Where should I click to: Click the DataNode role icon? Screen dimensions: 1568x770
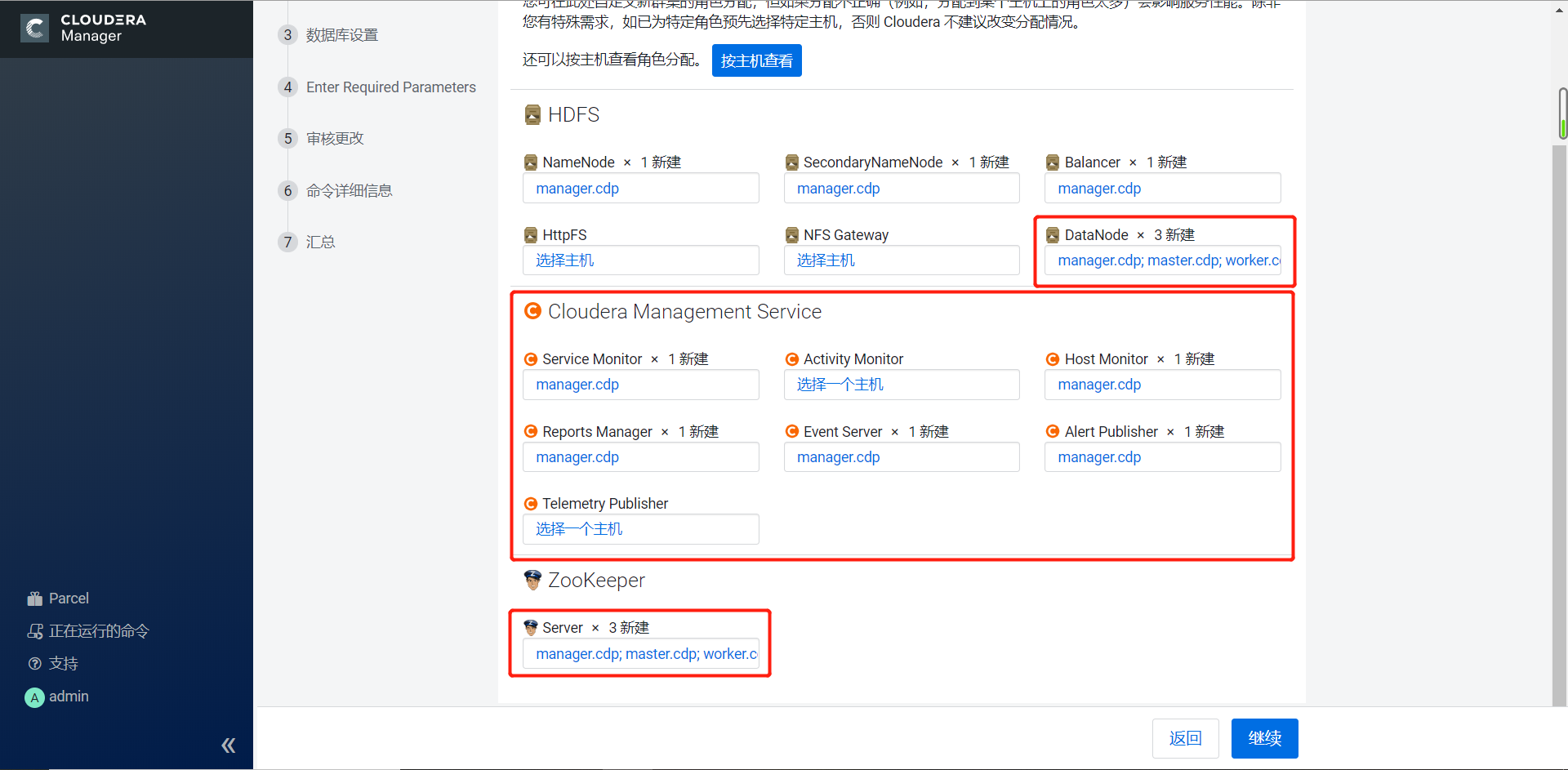[x=1053, y=235]
